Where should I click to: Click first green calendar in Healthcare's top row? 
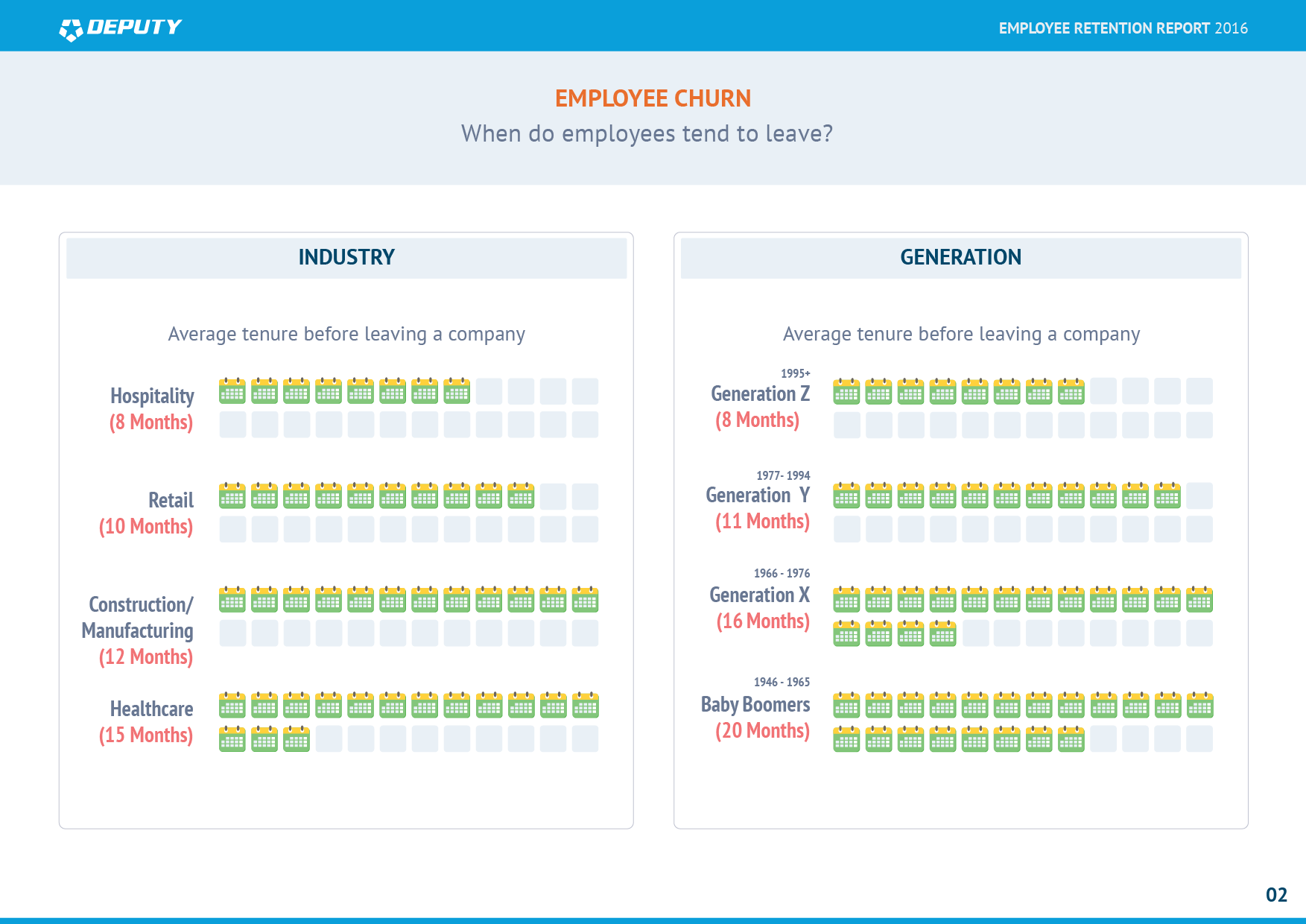pyautogui.click(x=232, y=706)
